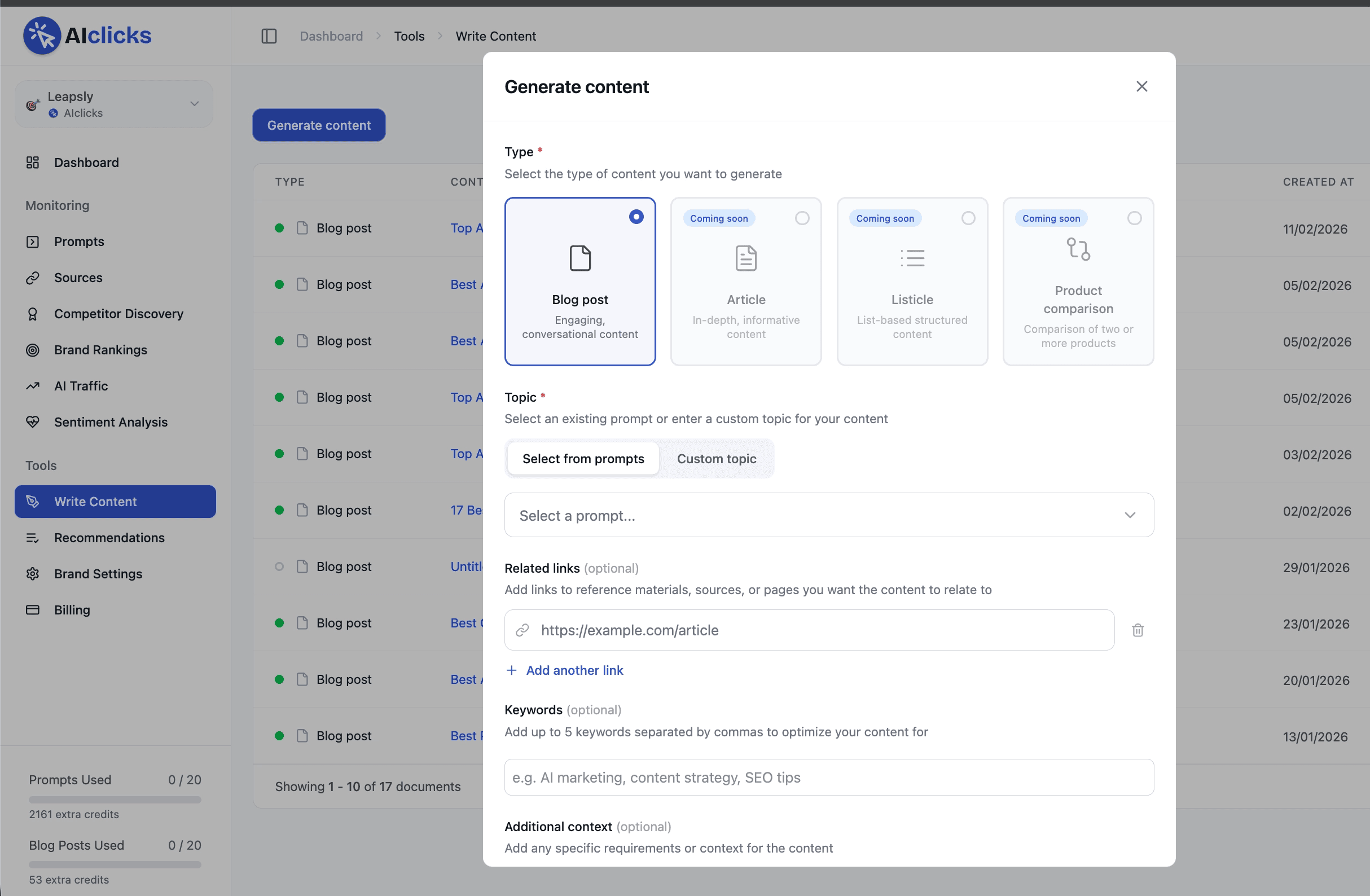Switch to Select from prompts tab

[x=582, y=459]
